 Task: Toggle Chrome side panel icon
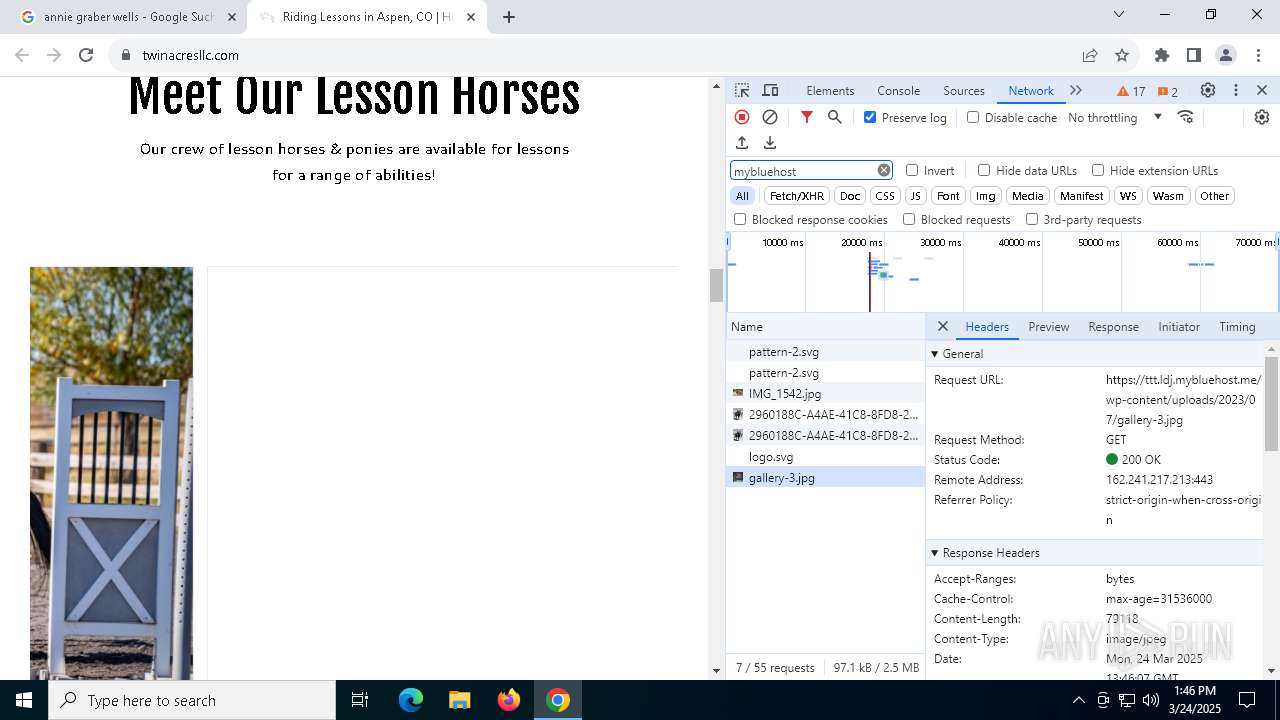[x=1194, y=55]
